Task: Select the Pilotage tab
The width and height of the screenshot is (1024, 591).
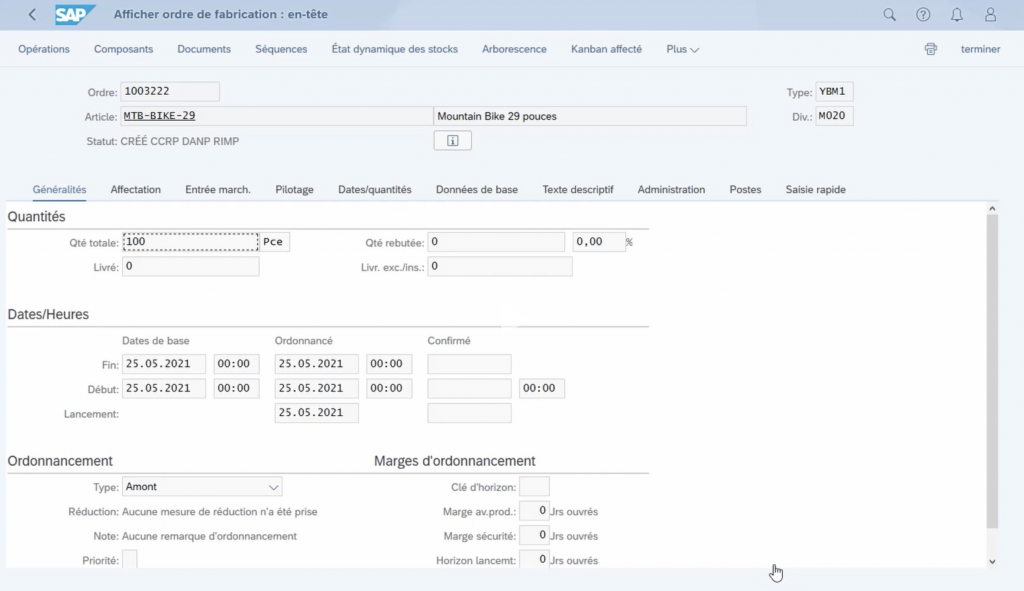Action: tap(294, 189)
